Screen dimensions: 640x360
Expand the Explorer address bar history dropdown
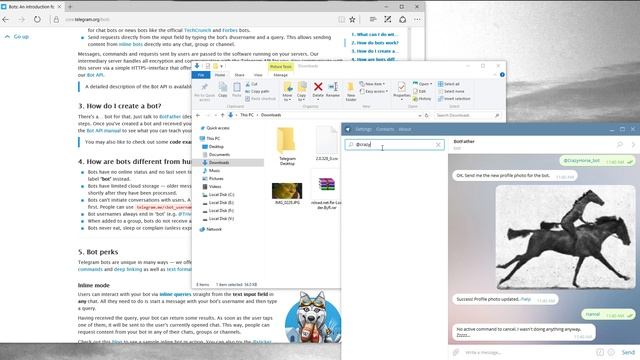420,116
